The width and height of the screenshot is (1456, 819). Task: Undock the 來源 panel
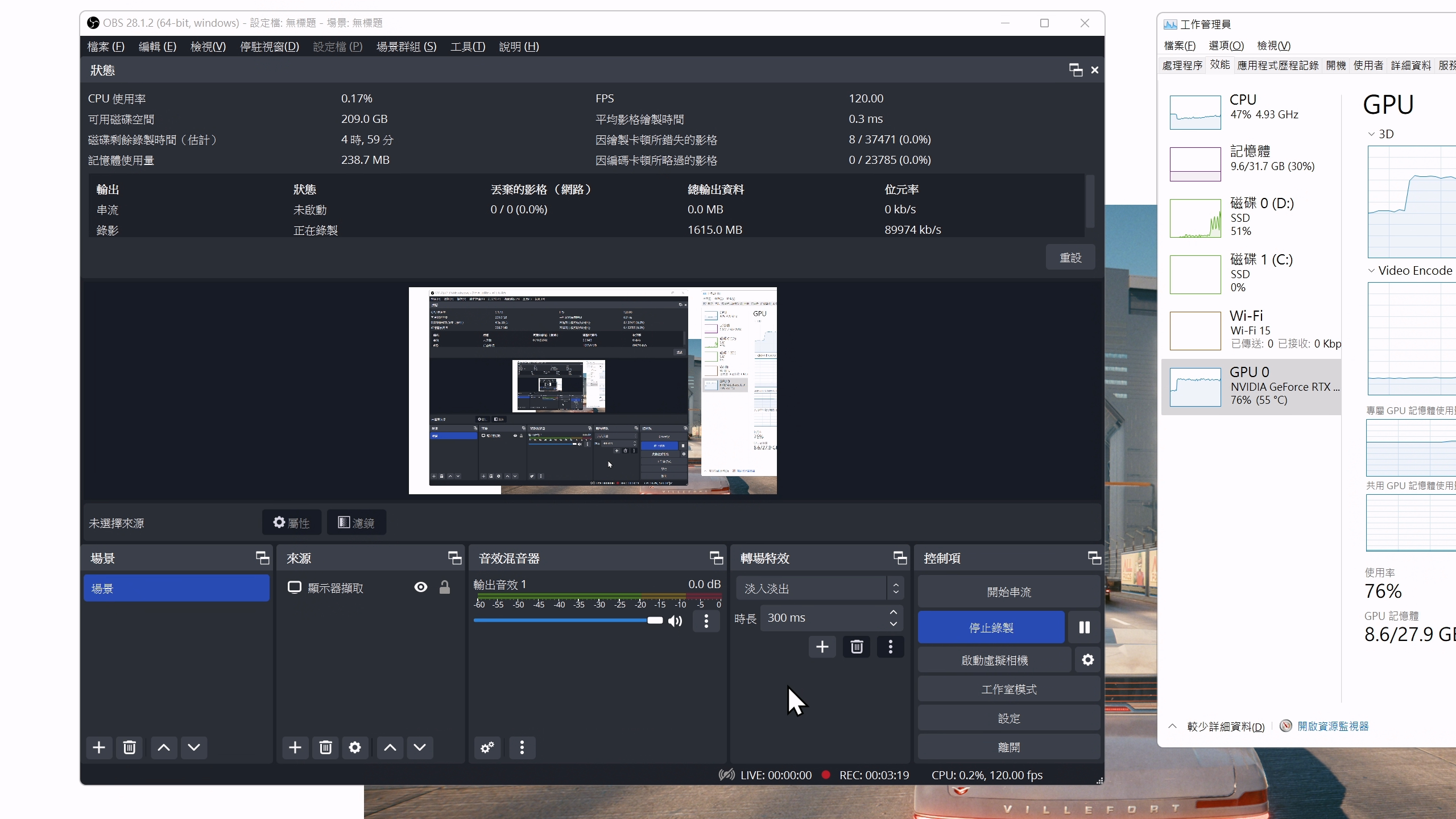(x=454, y=558)
